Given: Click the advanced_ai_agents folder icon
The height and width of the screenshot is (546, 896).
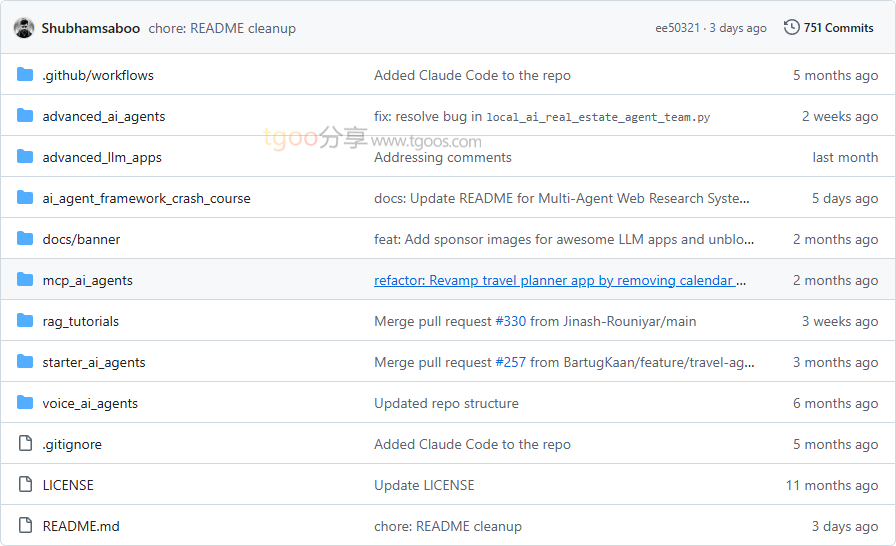Looking at the screenshot, I should (x=25, y=116).
